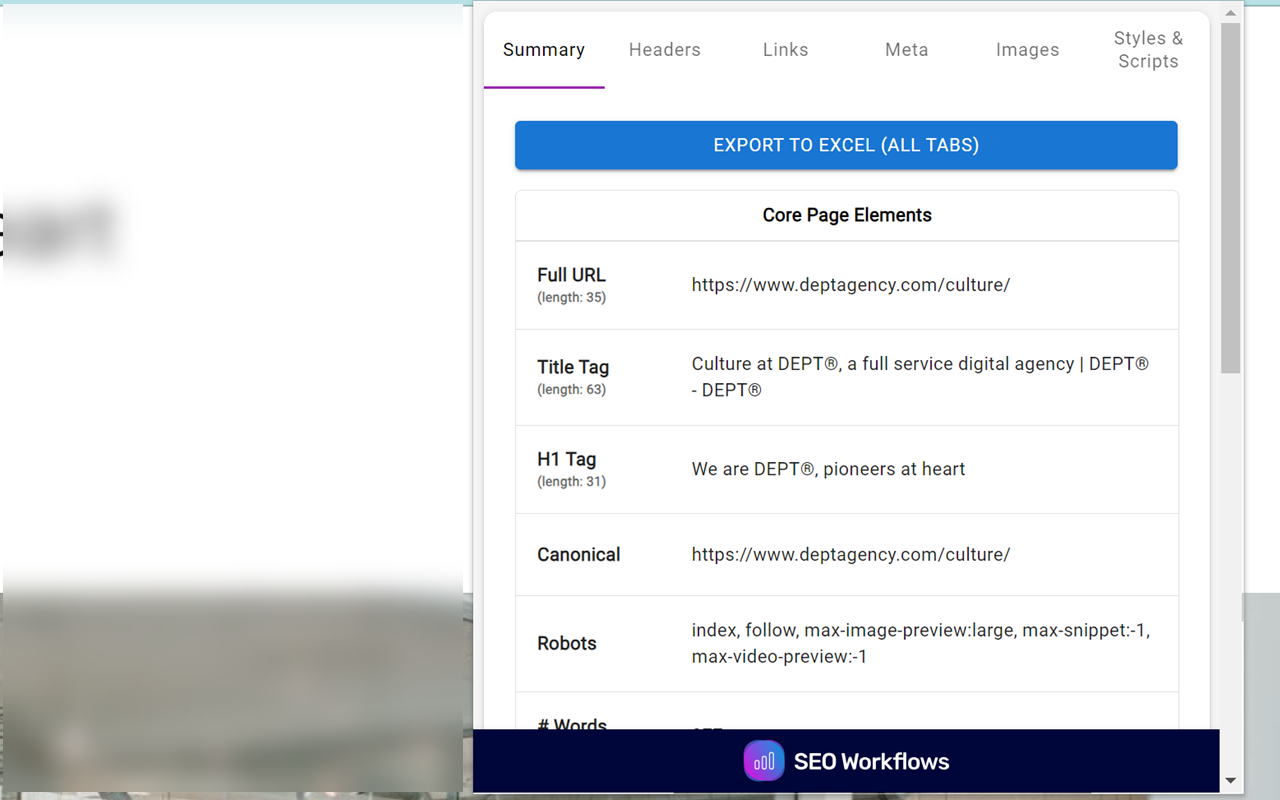1280x800 pixels.
Task: Click the scrollbar up arrow
Action: click(x=1231, y=12)
